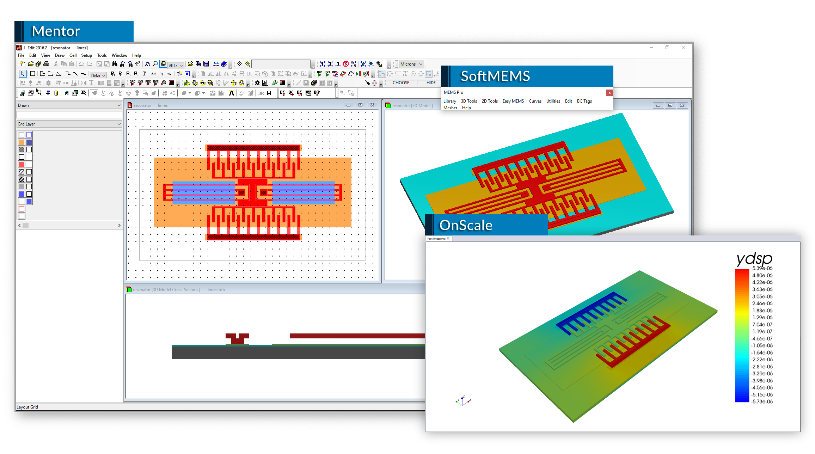Activate the cross-section view window title bar
The width and height of the screenshot is (815, 454).
click(x=275, y=289)
